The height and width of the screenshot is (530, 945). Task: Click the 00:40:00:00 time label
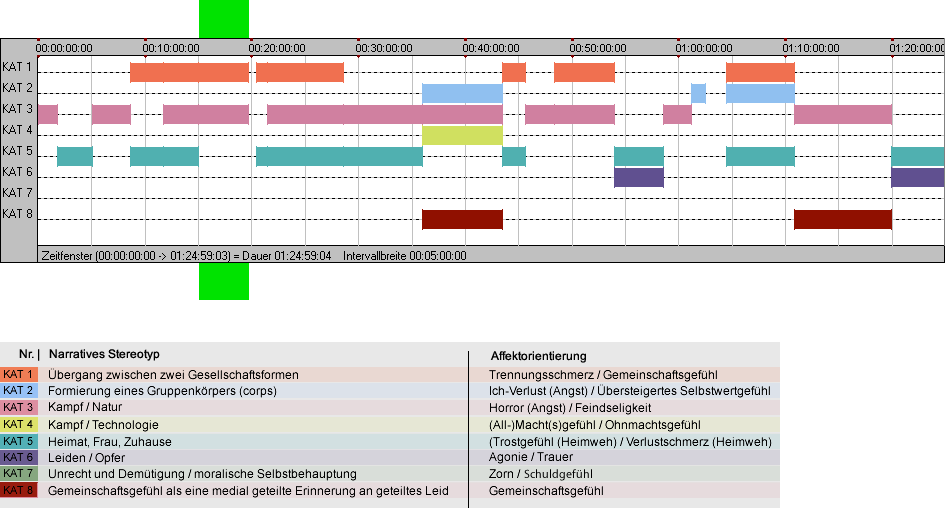coord(491,48)
